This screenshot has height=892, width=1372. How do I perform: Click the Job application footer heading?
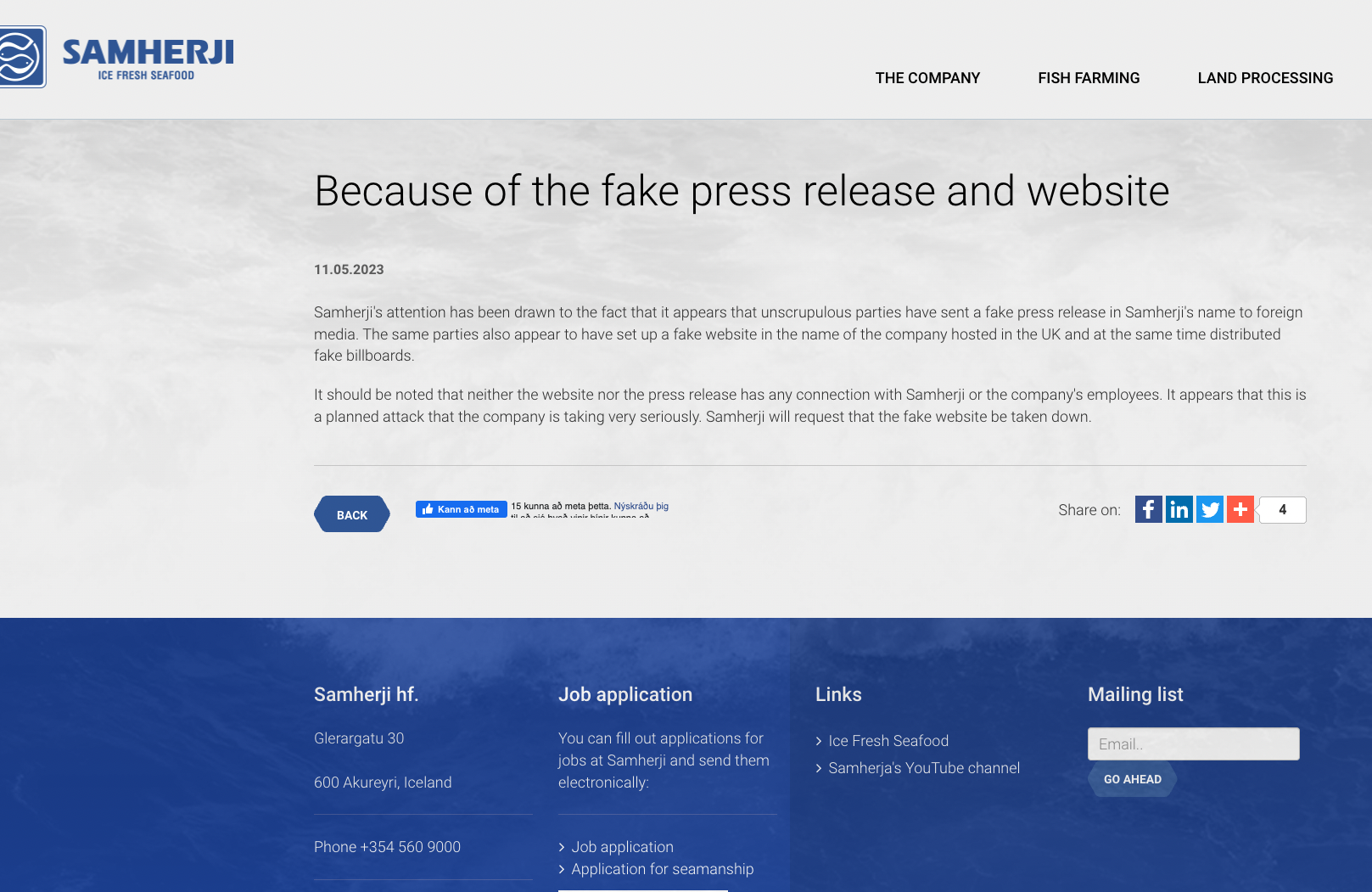pos(625,694)
